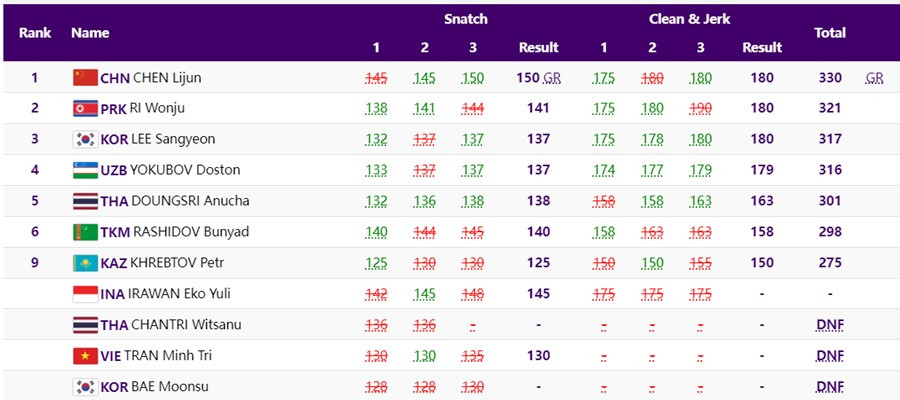This screenshot has height=400, width=900.
Task: Click the Rank column header
Action: tap(35, 33)
